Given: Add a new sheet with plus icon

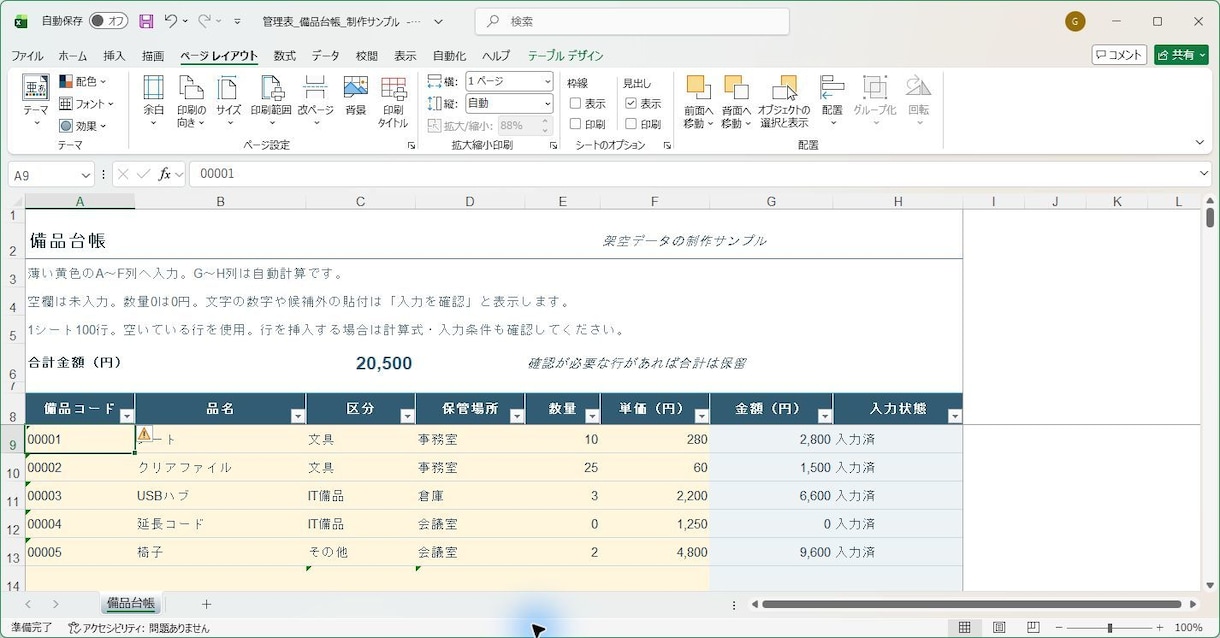Looking at the screenshot, I should click(x=206, y=604).
